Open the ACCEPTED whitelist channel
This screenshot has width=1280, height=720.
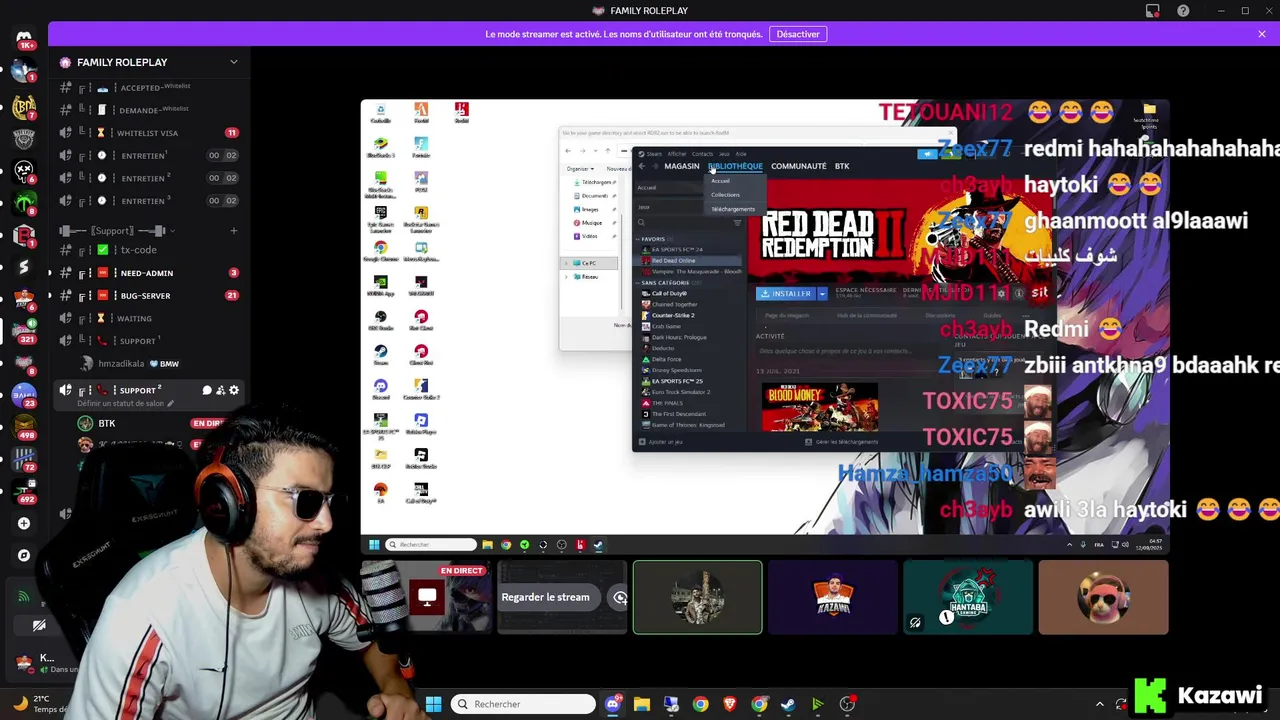(150, 87)
